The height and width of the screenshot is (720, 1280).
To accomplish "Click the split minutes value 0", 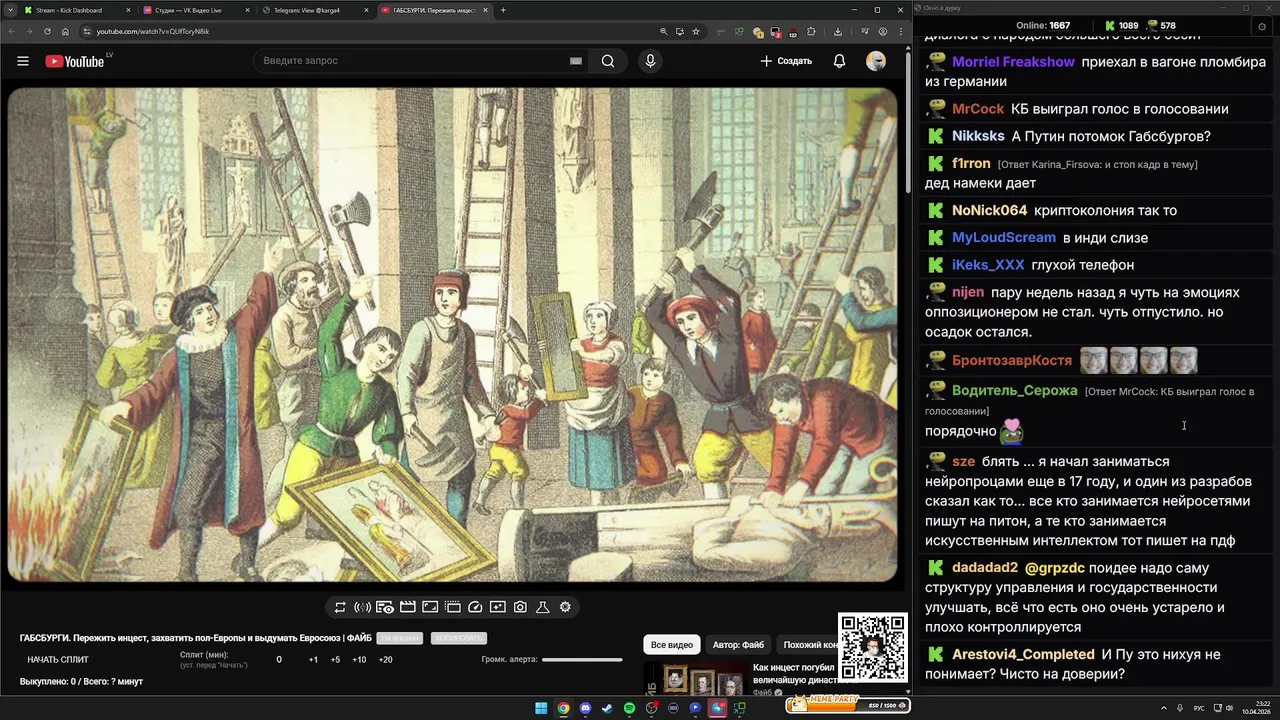I will 279,660.
